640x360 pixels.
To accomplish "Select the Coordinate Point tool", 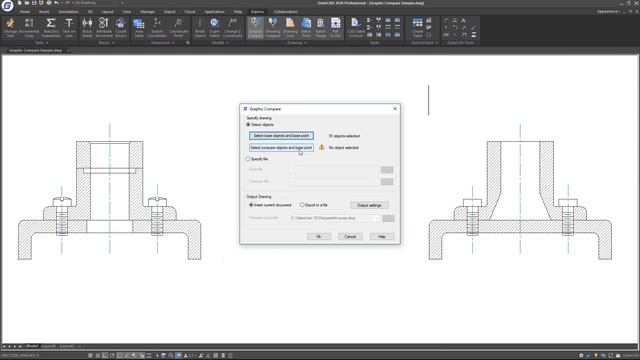I will [x=178, y=27].
